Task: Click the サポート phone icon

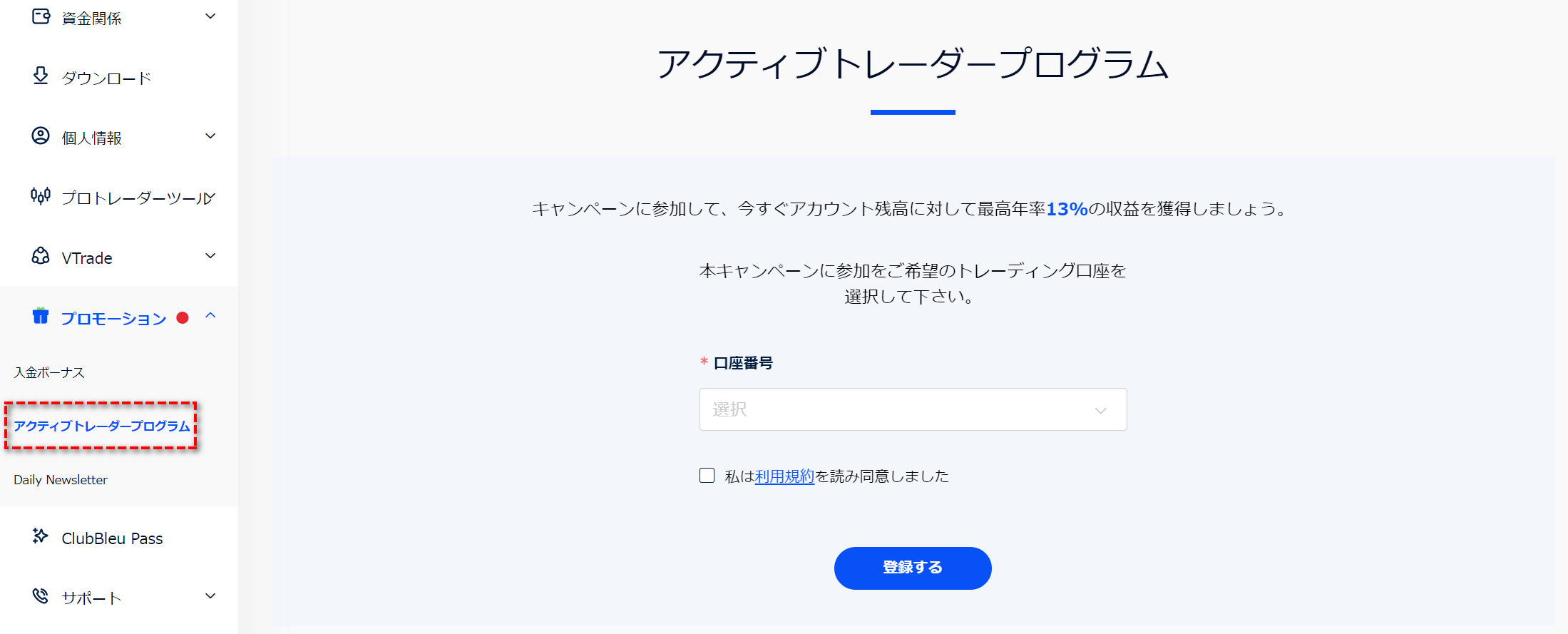Action: point(41,597)
